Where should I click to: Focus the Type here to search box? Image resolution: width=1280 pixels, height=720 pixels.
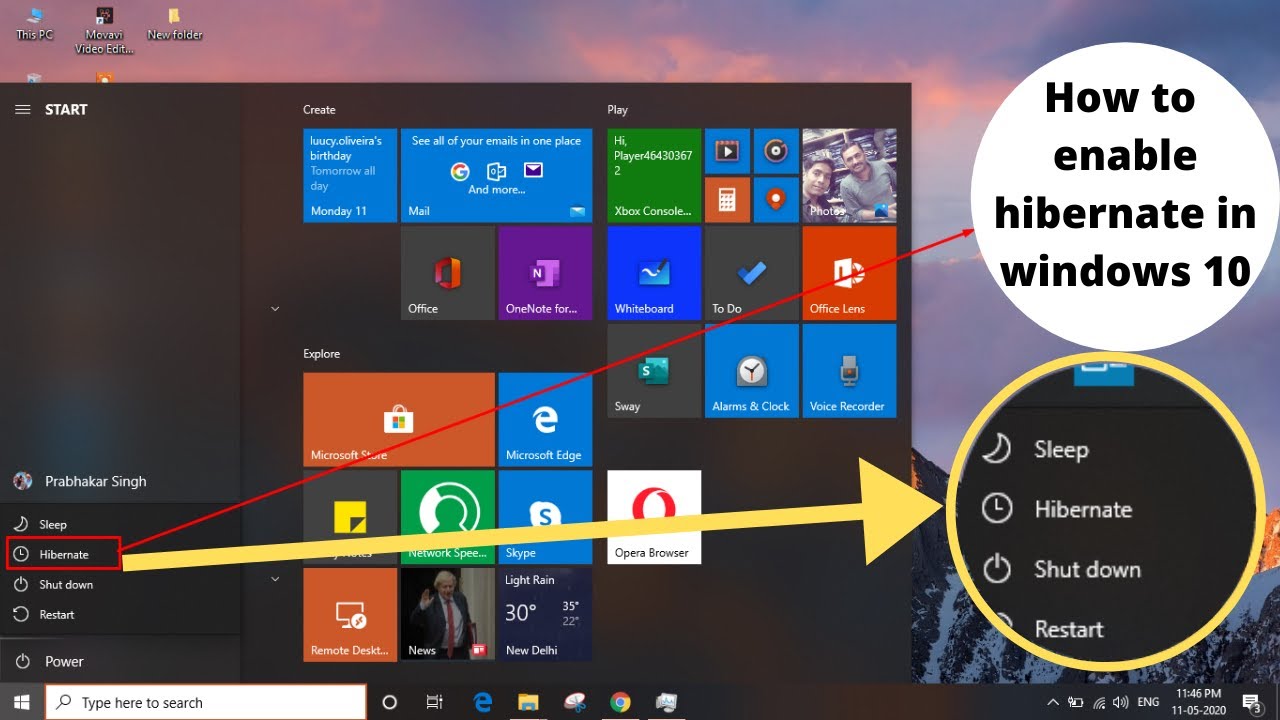[x=206, y=702]
